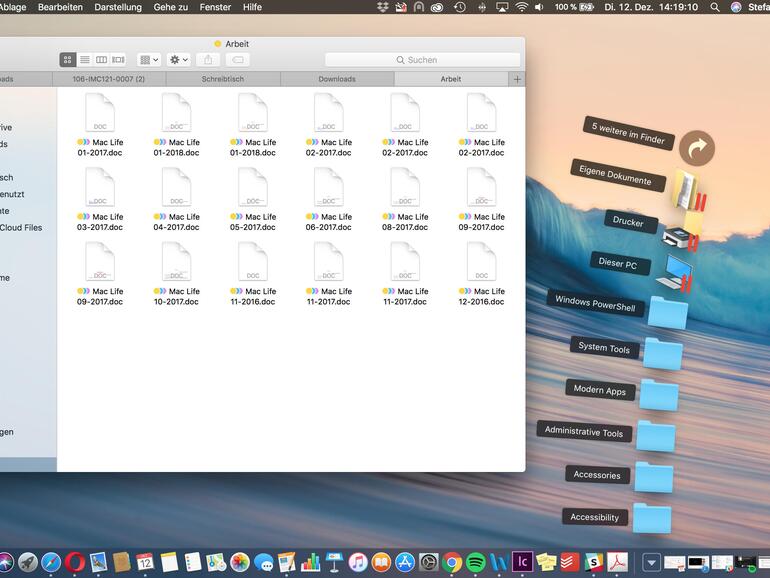Viewport: 770px width, 578px height.
Task: Open App Store in the Dock
Action: (405, 562)
